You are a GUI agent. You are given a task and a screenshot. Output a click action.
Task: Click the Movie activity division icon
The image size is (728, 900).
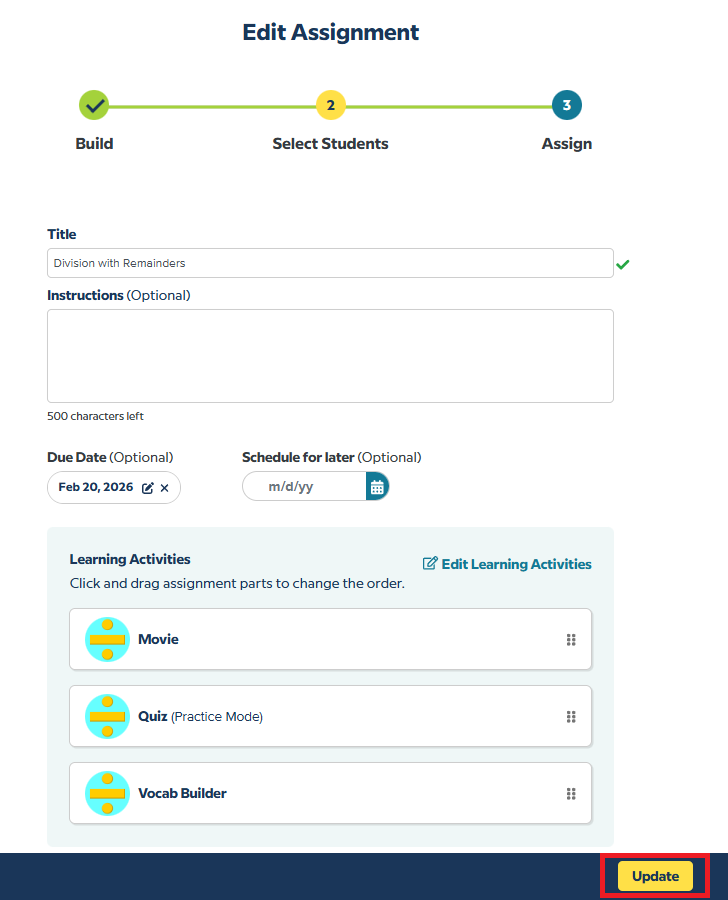coord(107,639)
